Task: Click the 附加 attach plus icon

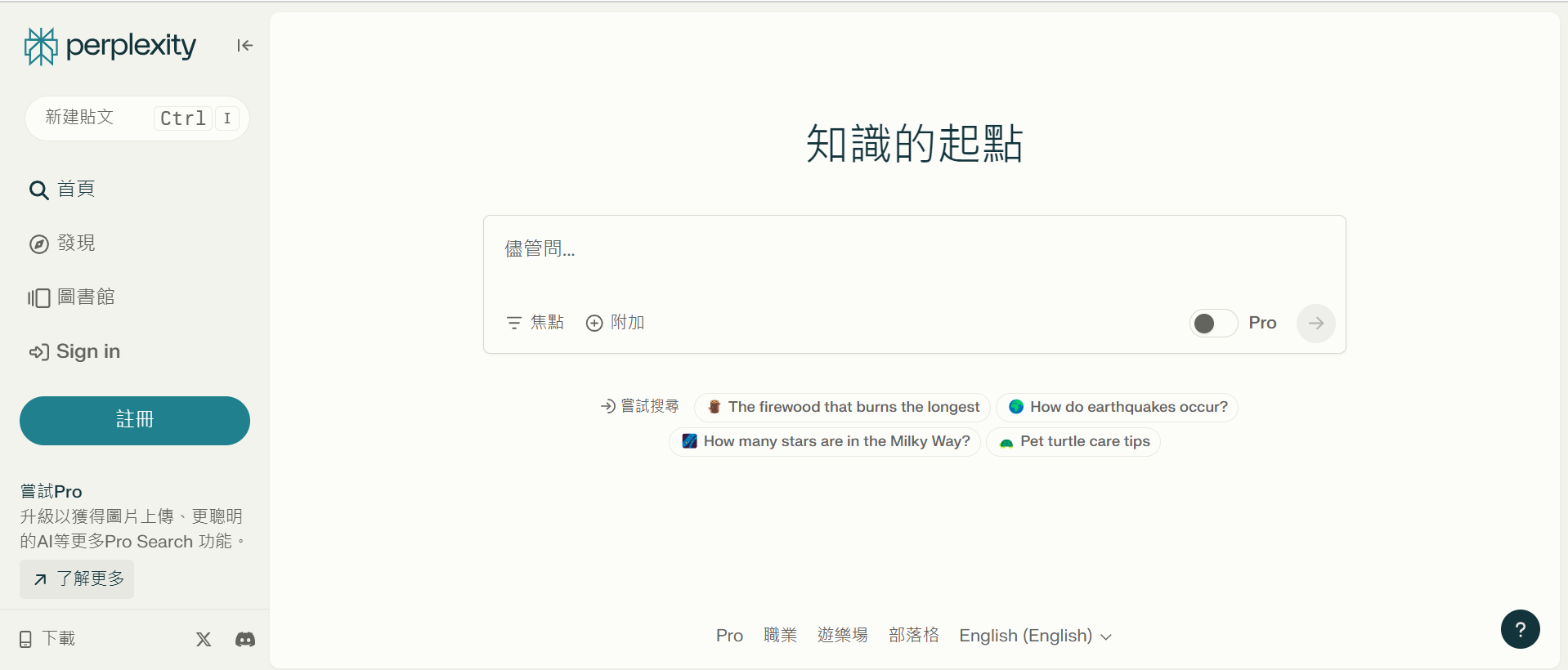Action: [x=594, y=324]
